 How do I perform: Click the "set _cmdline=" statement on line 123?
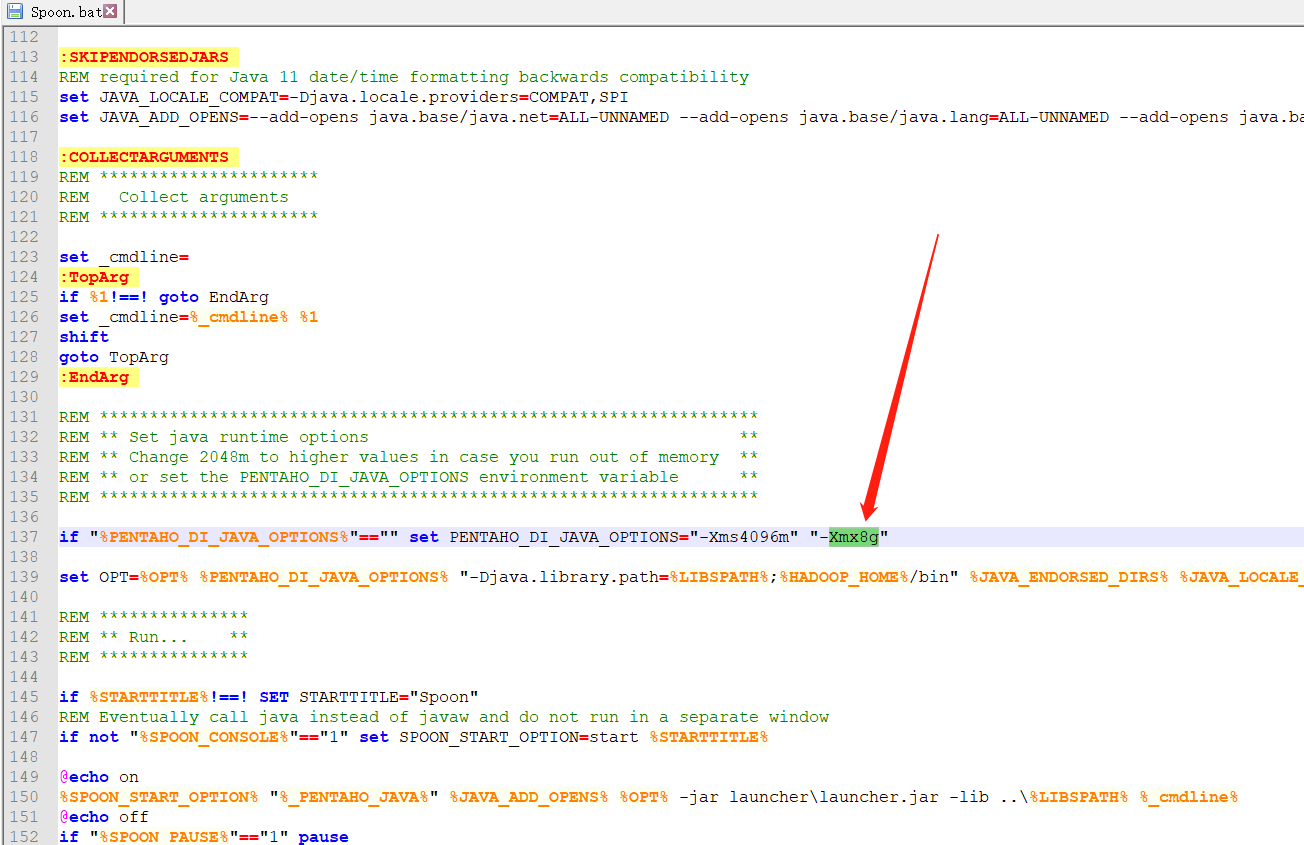point(124,257)
